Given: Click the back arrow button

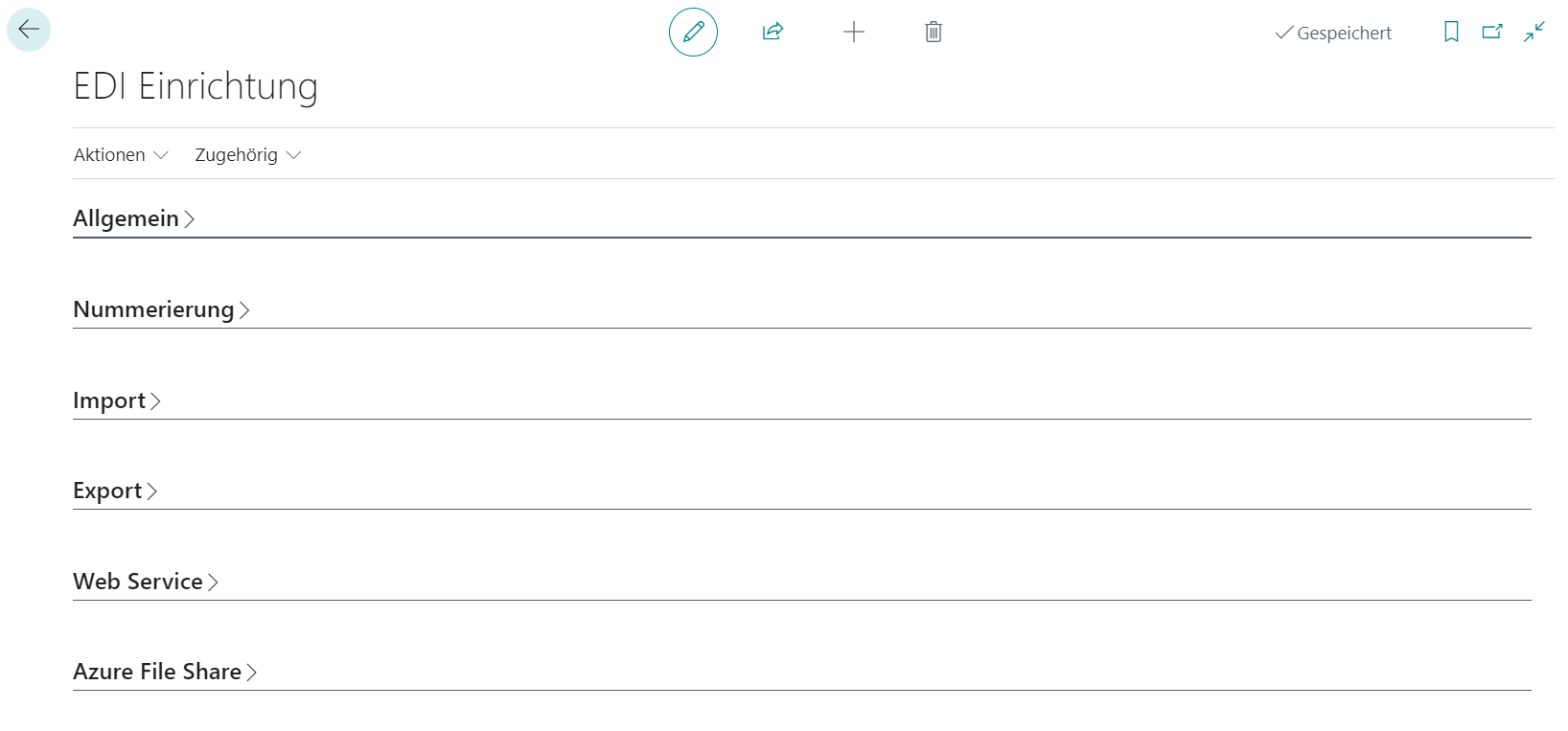Looking at the screenshot, I should 29,30.
